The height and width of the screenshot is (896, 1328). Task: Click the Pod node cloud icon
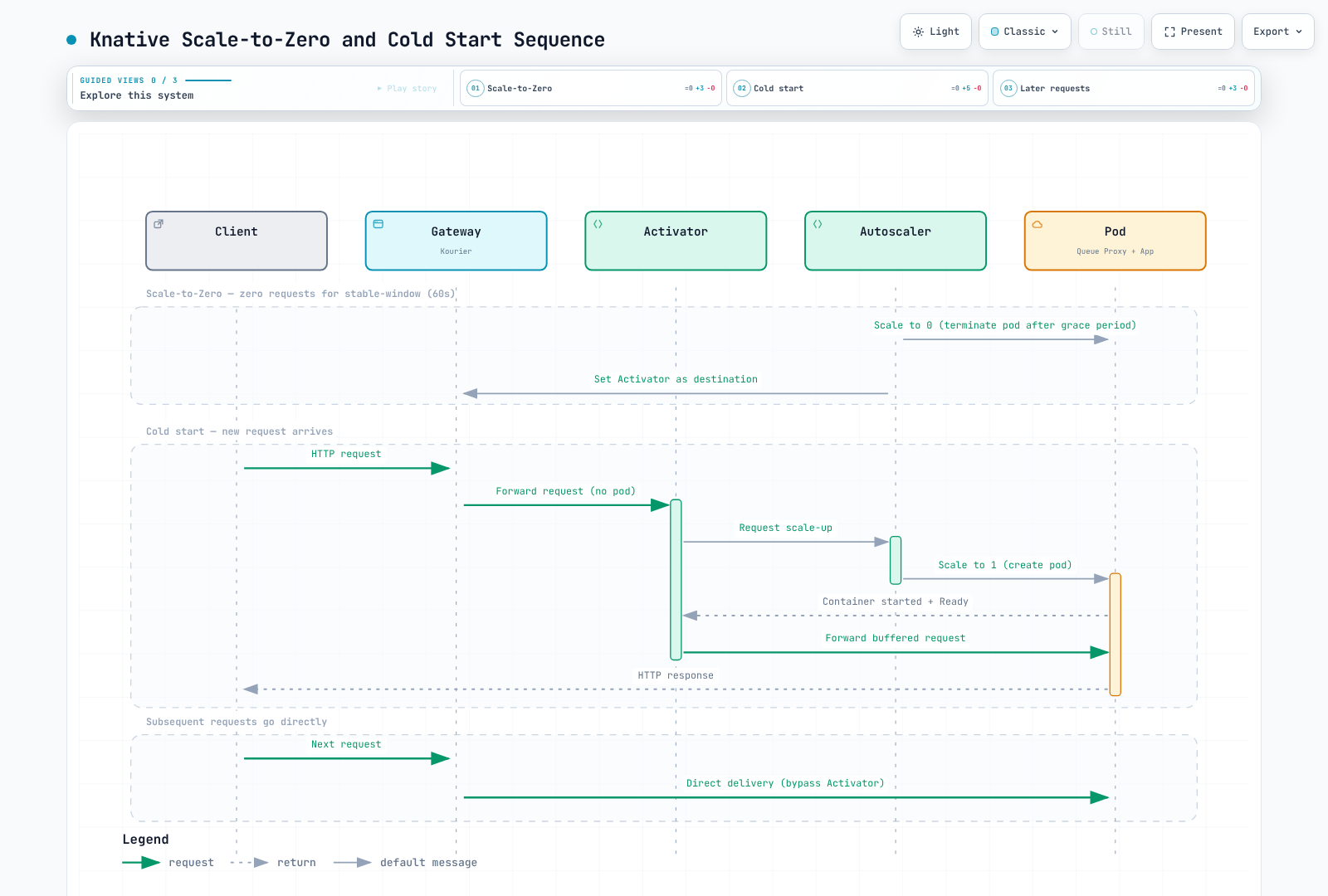point(1037,224)
